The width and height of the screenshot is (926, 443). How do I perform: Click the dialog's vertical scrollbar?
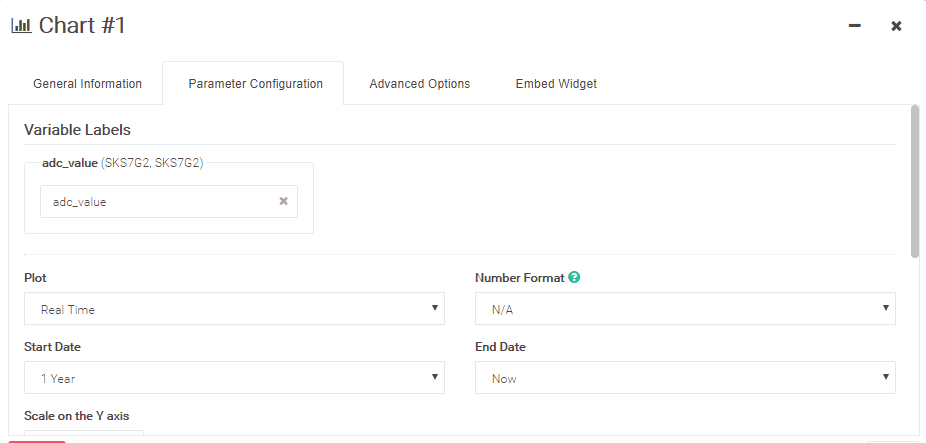[x=914, y=180]
